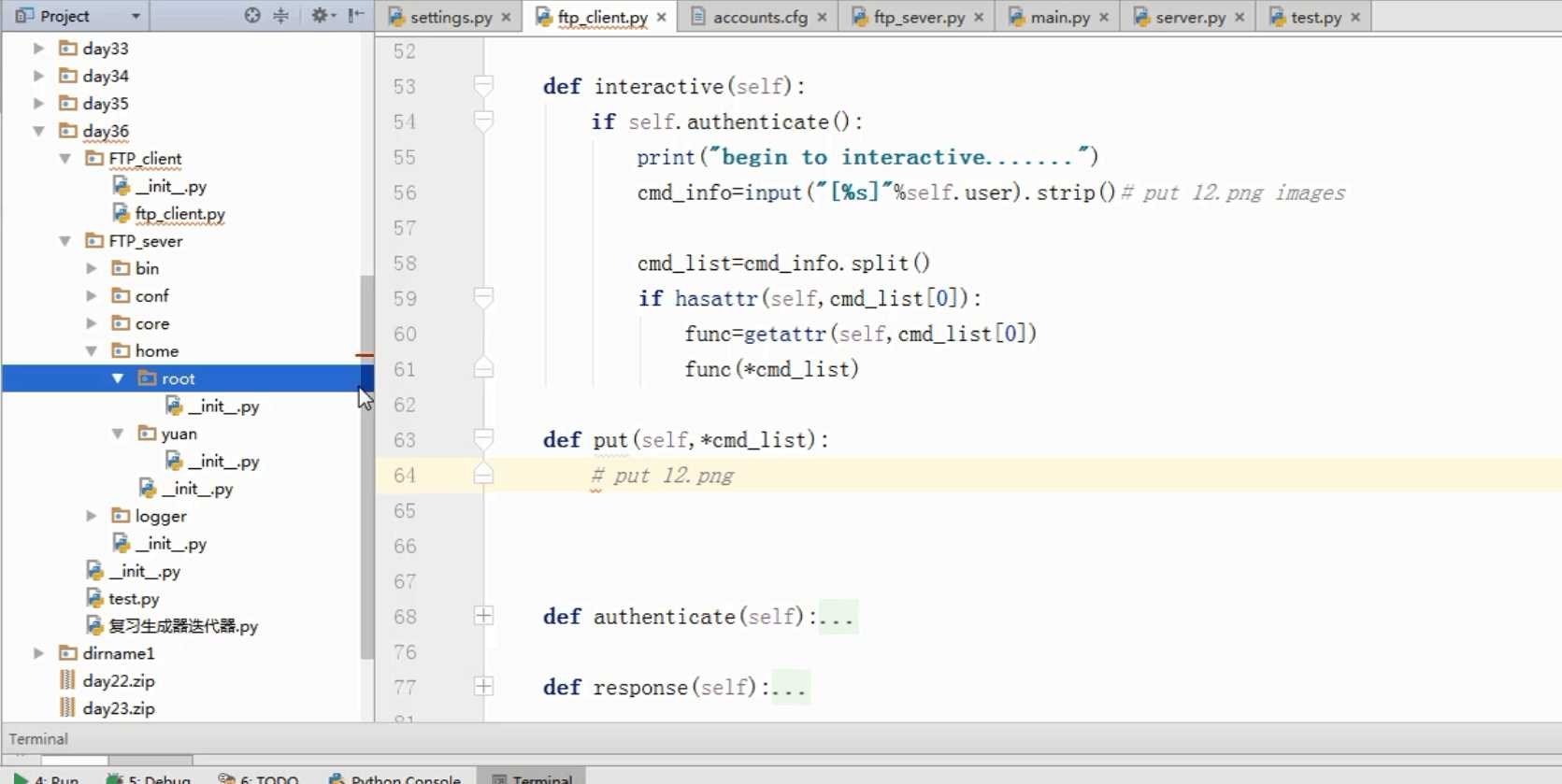Open the Debug tool window
The width and height of the screenshot is (1562, 784).
pyautogui.click(x=149, y=777)
